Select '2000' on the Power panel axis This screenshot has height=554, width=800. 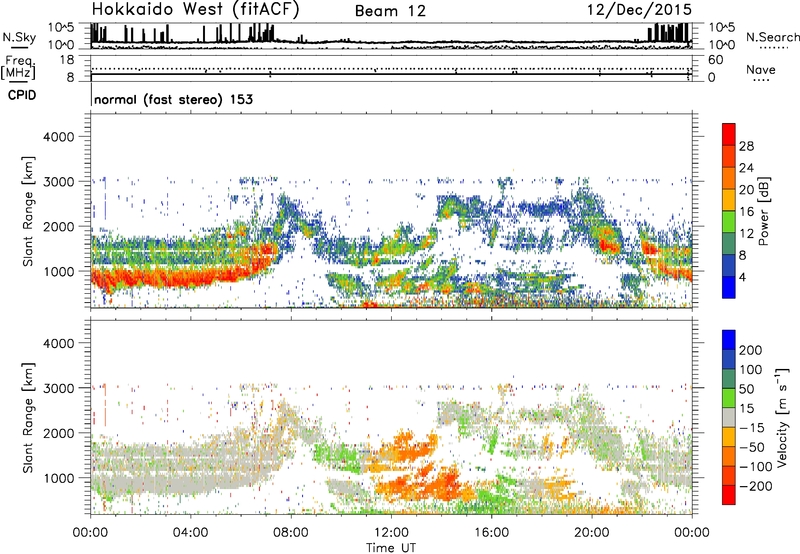click(x=58, y=226)
